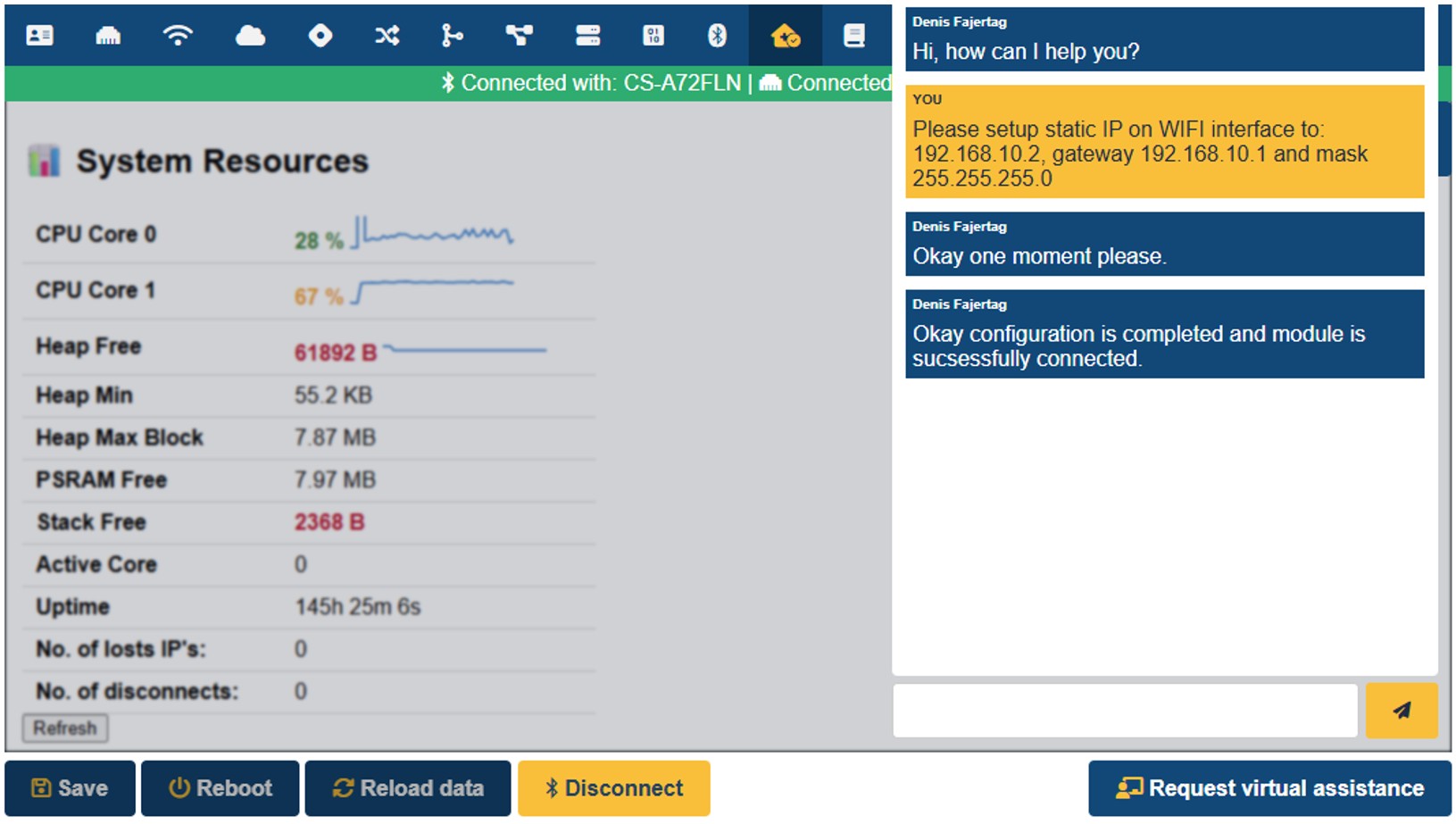Open the network diagram tab
Viewport: 1456px width, 824px height.
519,36
